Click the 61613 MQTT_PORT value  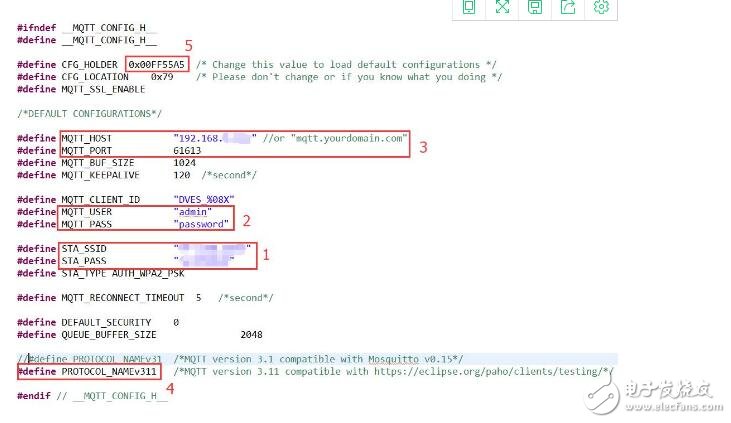tap(187, 150)
